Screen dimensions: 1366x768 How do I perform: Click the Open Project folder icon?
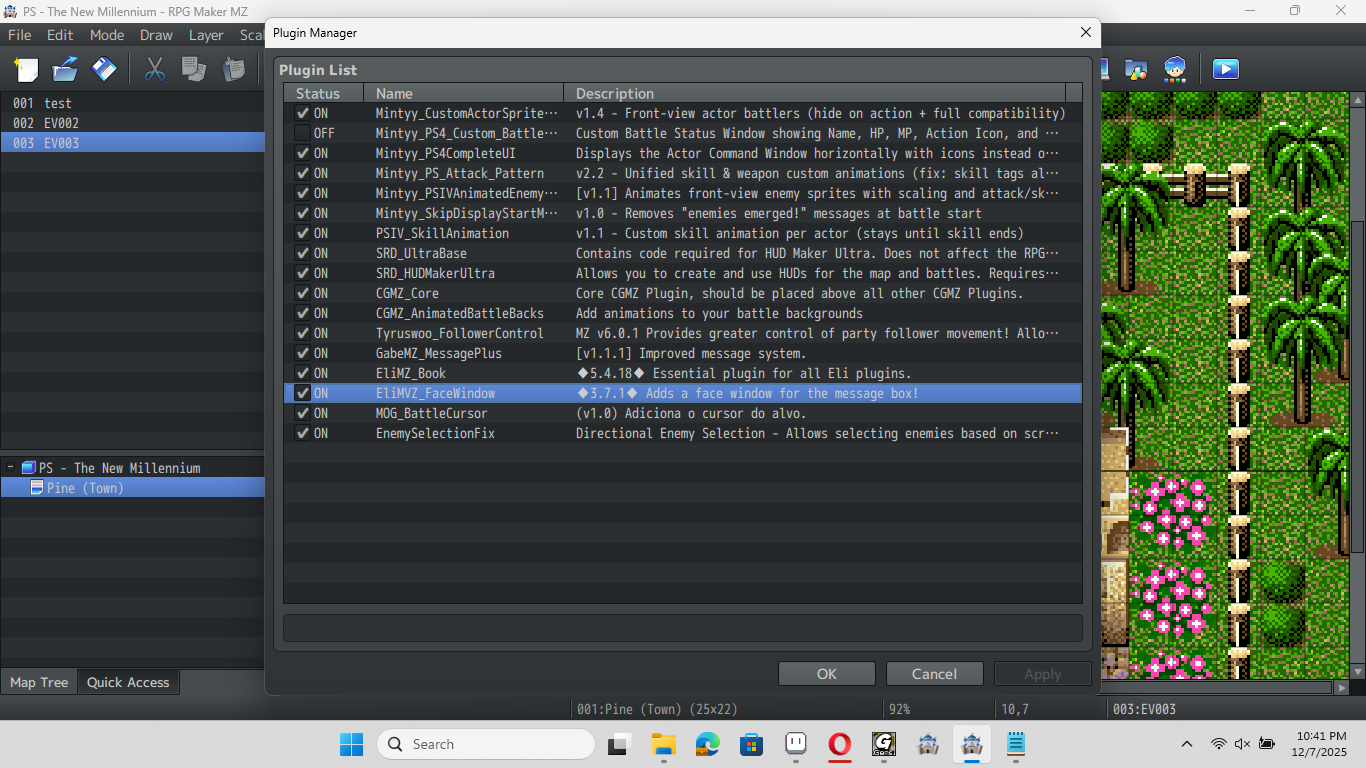tap(65, 69)
